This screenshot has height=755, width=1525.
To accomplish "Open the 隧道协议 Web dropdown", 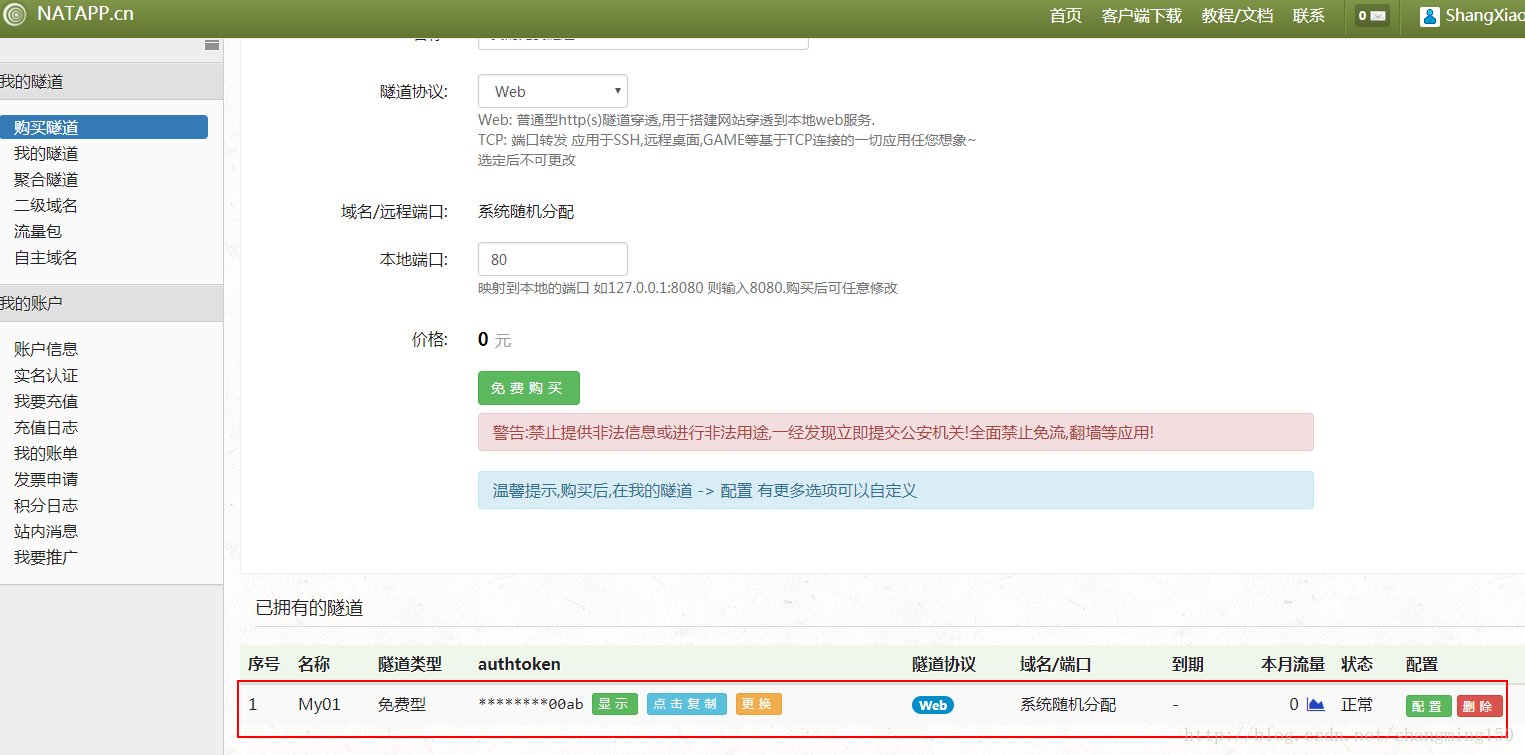I will [553, 91].
